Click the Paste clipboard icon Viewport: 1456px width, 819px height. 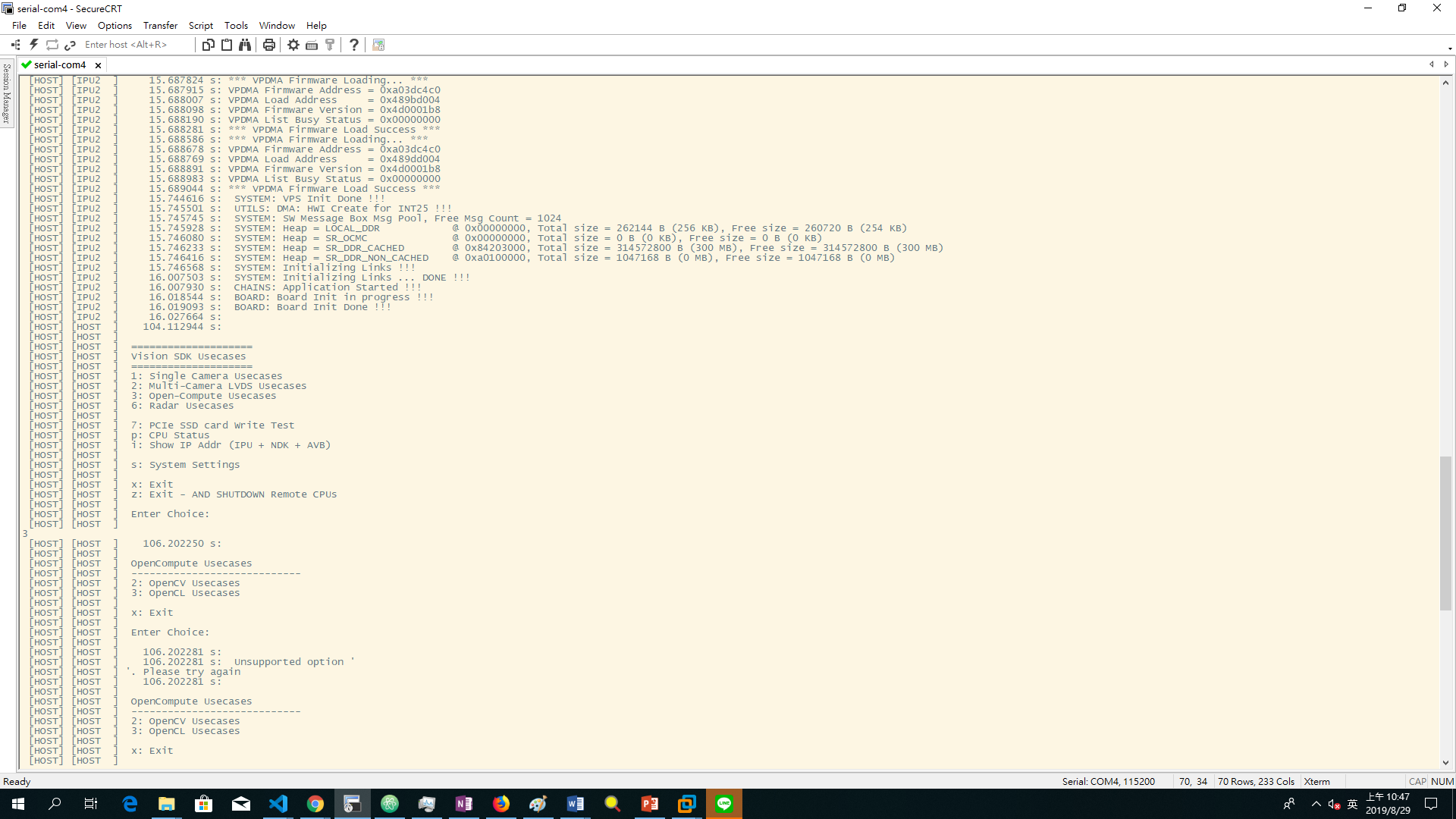[x=227, y=45]
